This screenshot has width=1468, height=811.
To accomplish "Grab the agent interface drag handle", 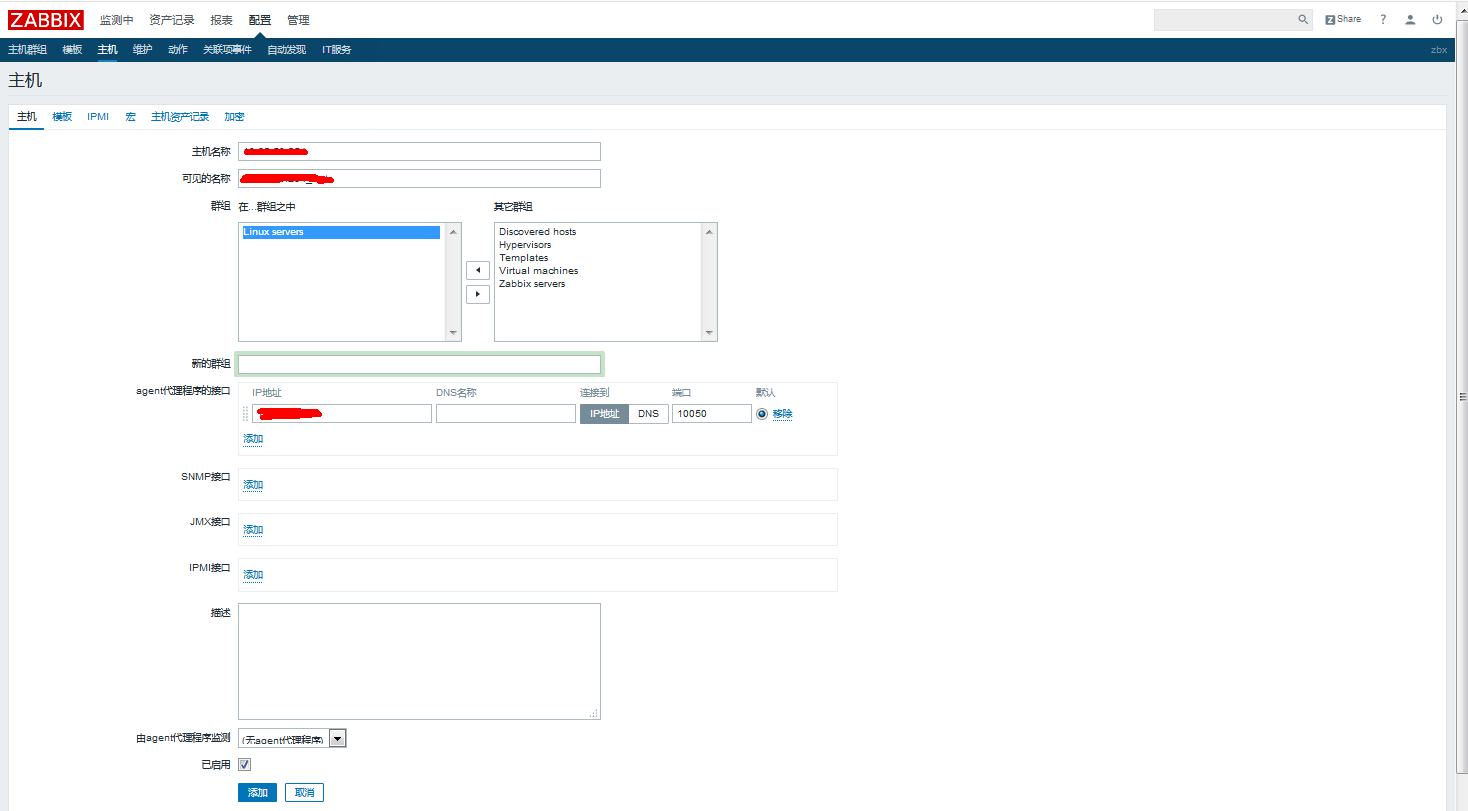I will 246,413.
